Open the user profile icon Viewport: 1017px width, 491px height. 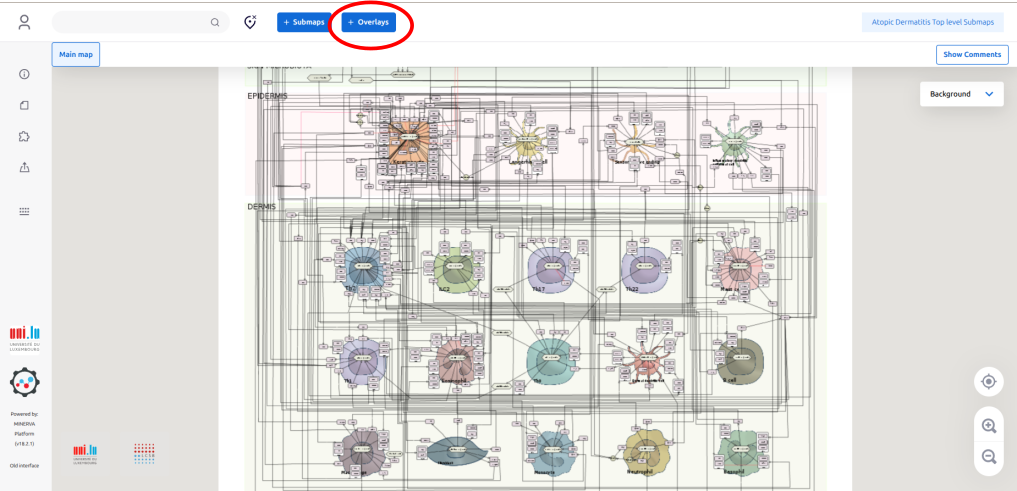pyautogui.click(x=25, y=22)
